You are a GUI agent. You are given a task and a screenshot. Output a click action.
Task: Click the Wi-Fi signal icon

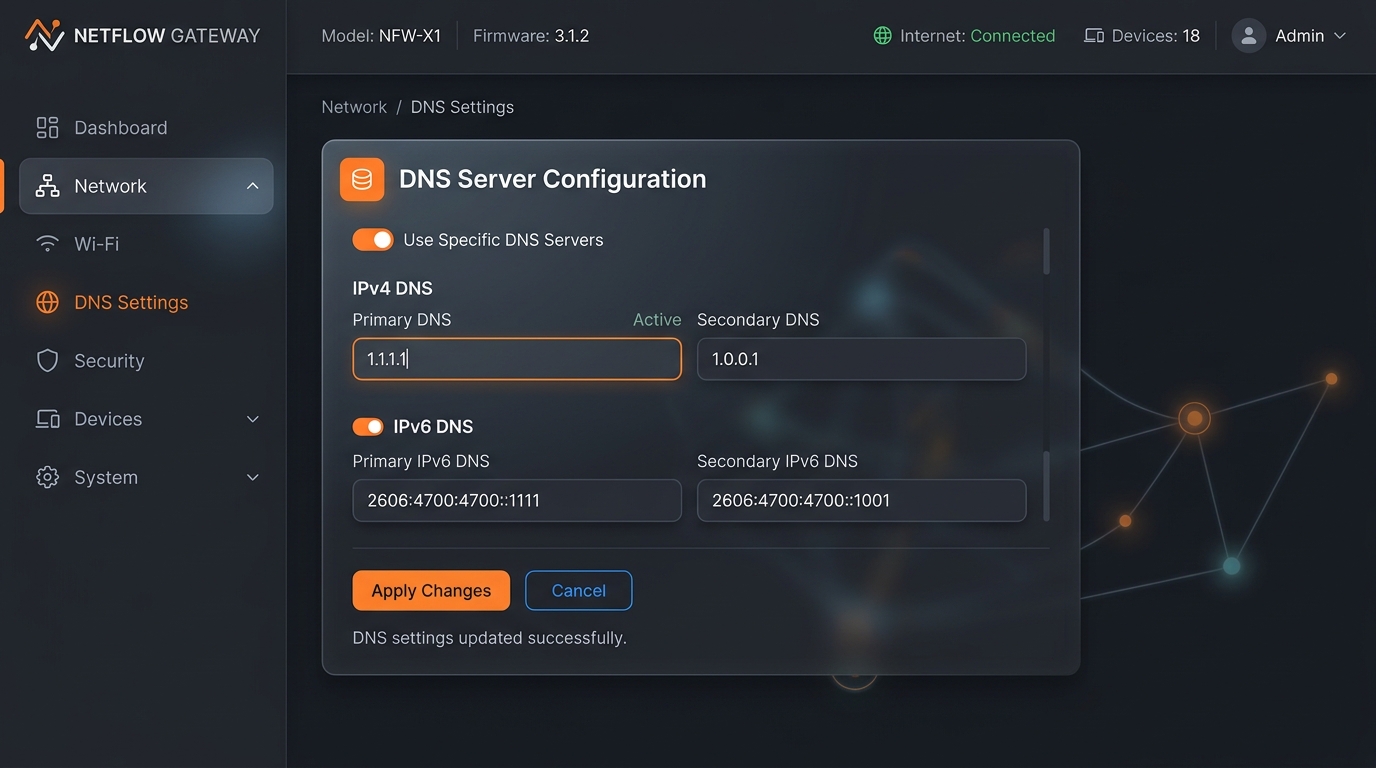47,244
